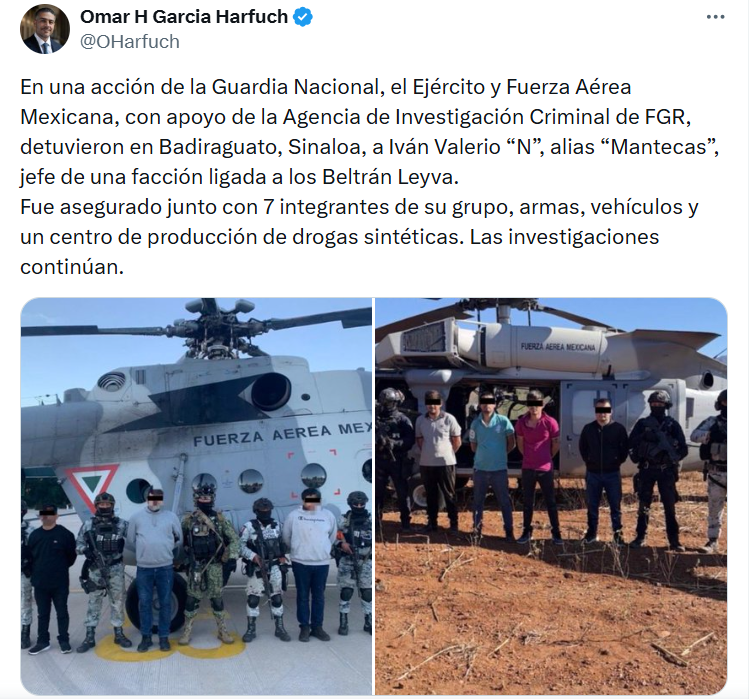Open the right photo with red dirt ground
The height and width of the screenshot is (699, 749).
(x=551, y=496)
